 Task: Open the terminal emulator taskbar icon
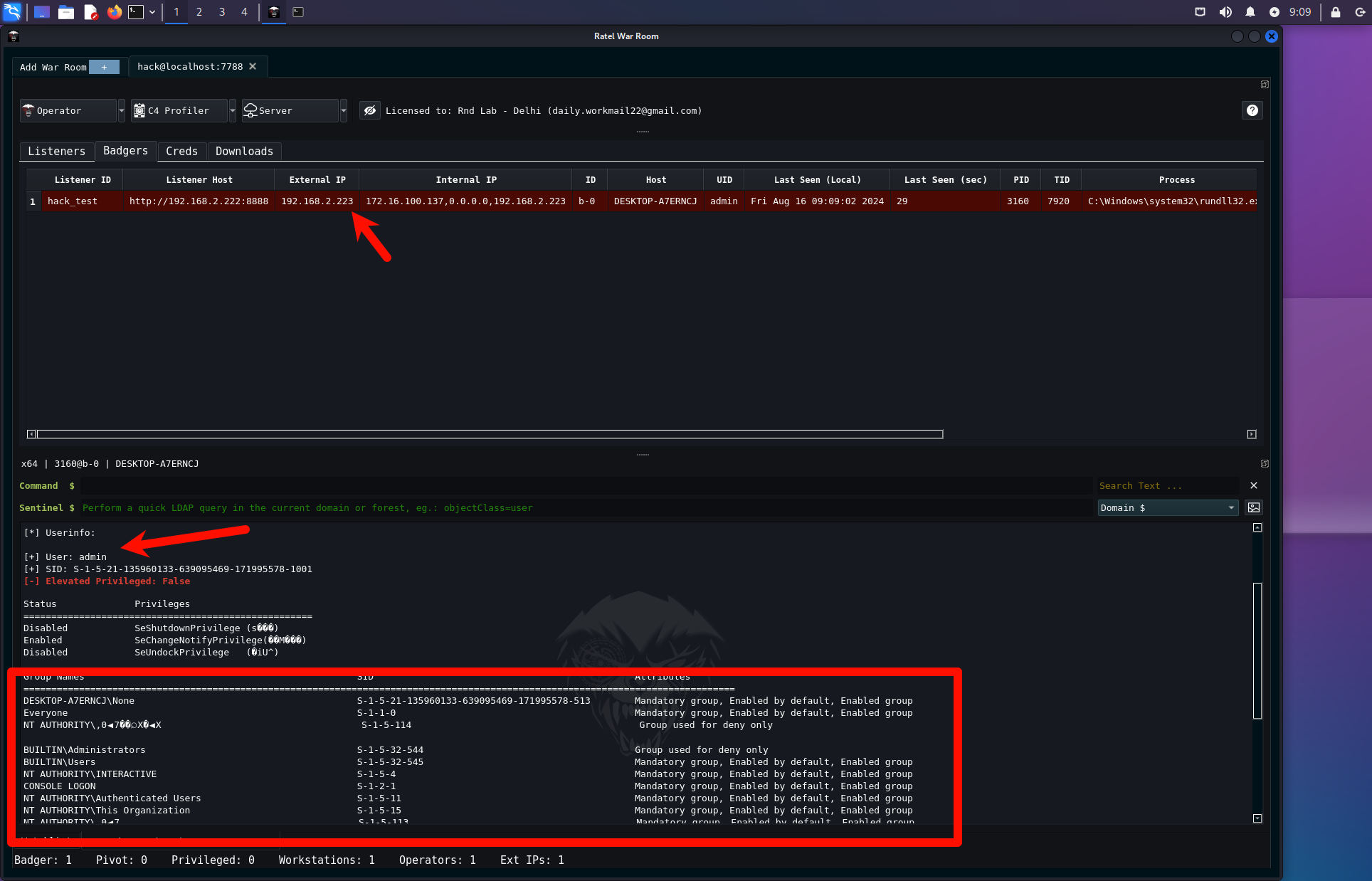pyautogui.click(x=136, y=12)
